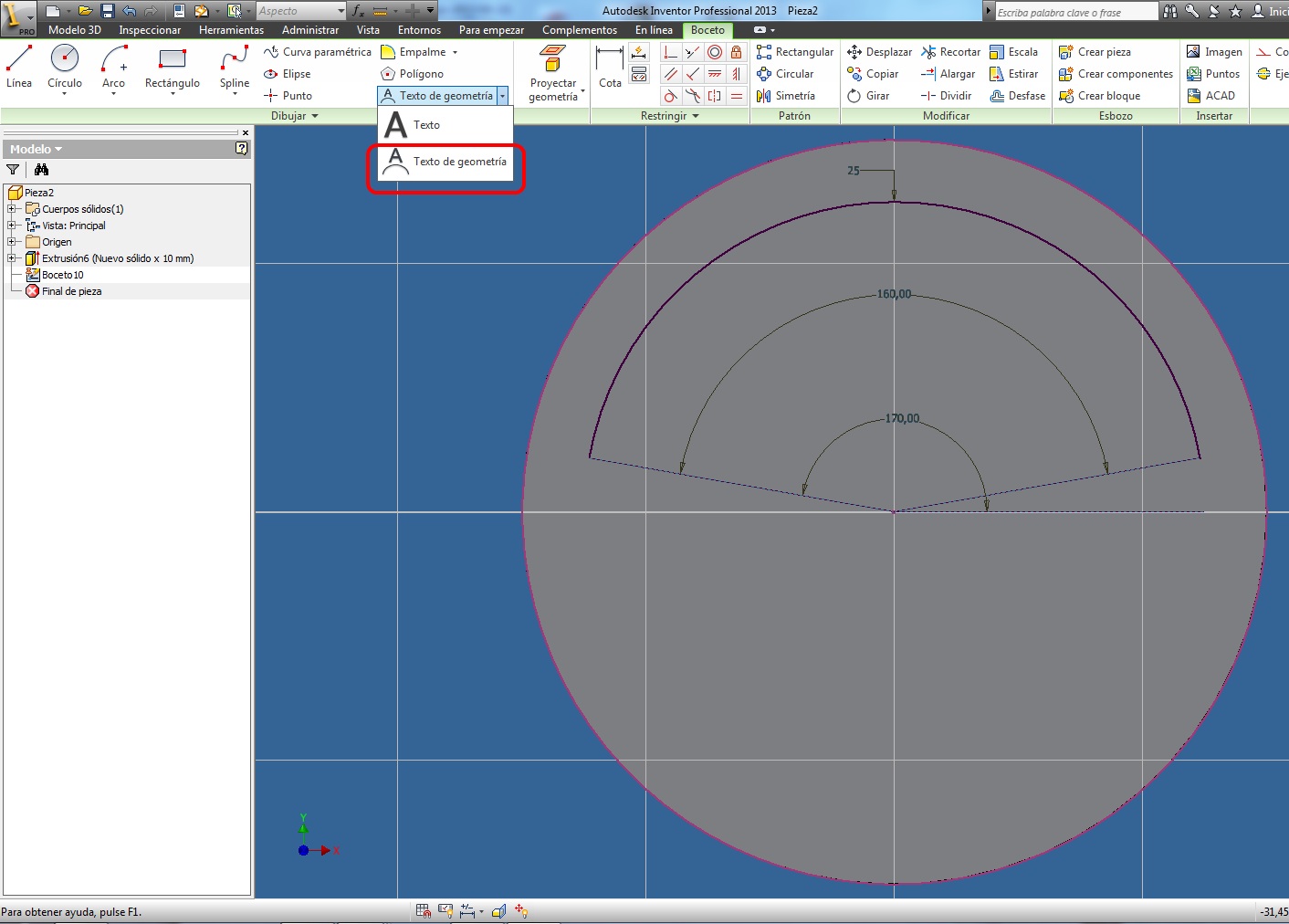Activate the Cota dimension tool
This screenshot has height=924, width=1289.
[x=610, y=67]
